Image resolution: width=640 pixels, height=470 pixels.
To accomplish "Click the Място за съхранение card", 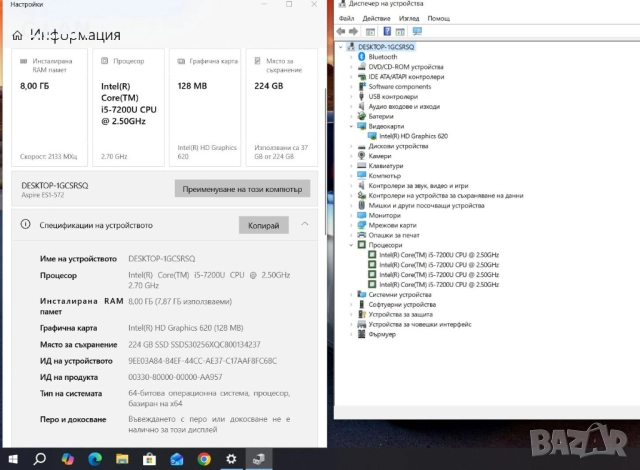I will 282,108.
